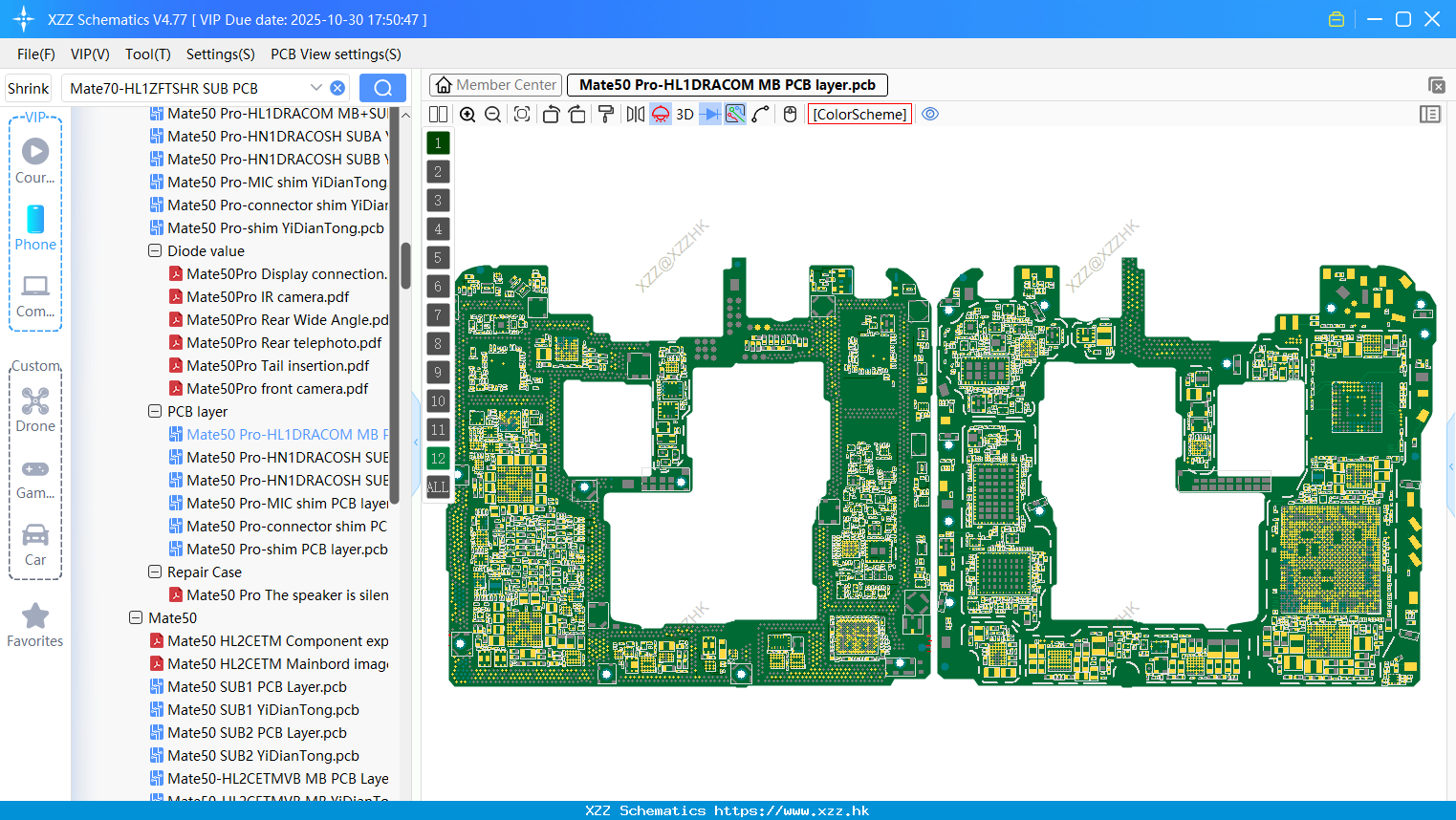Zoom in on the PCB view
1456x820 pixels.
[x=467, y=114]
